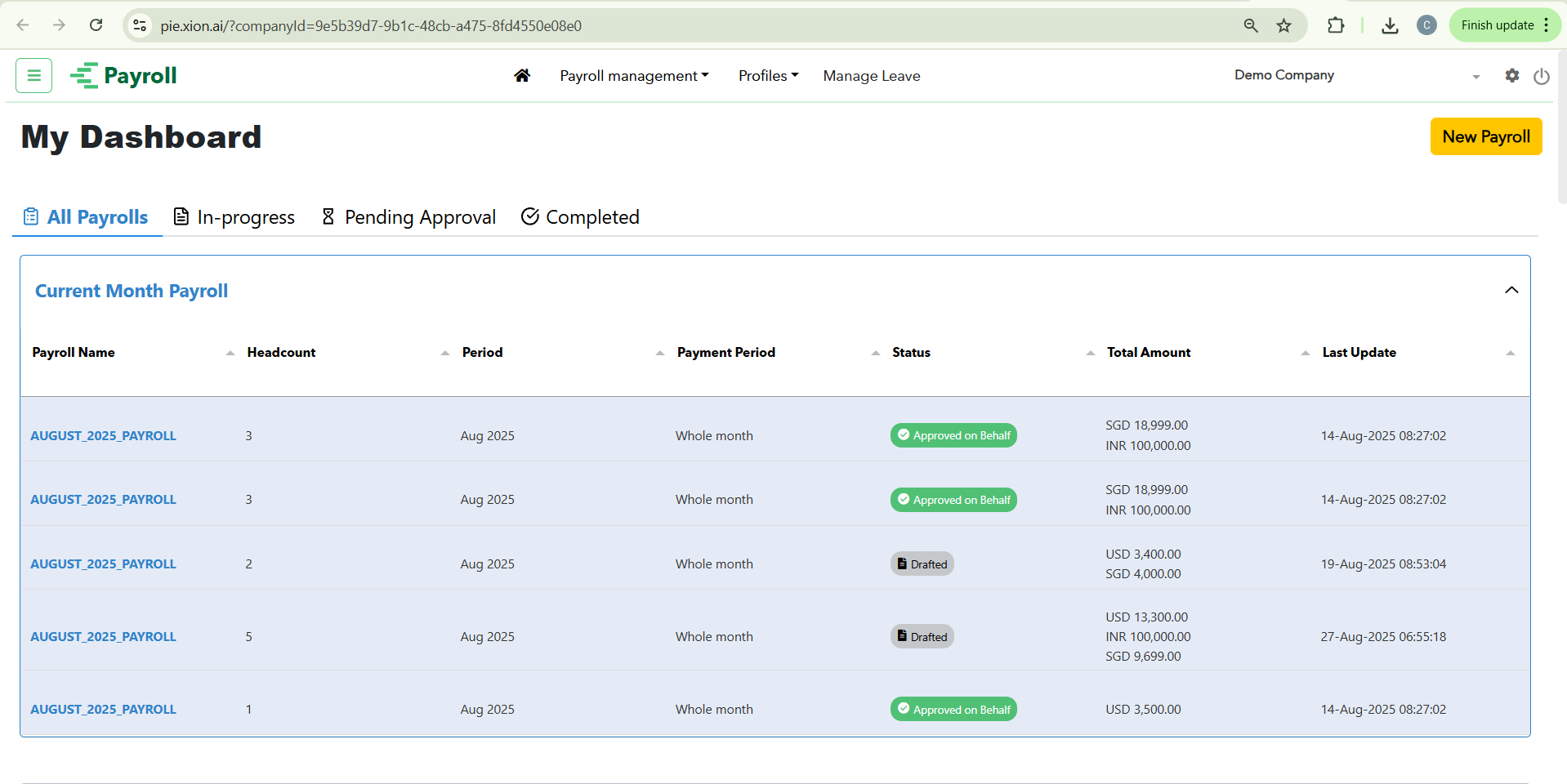The image size is (1567, 784).
Task: Go to the home icon
Action: coord(522,75)
